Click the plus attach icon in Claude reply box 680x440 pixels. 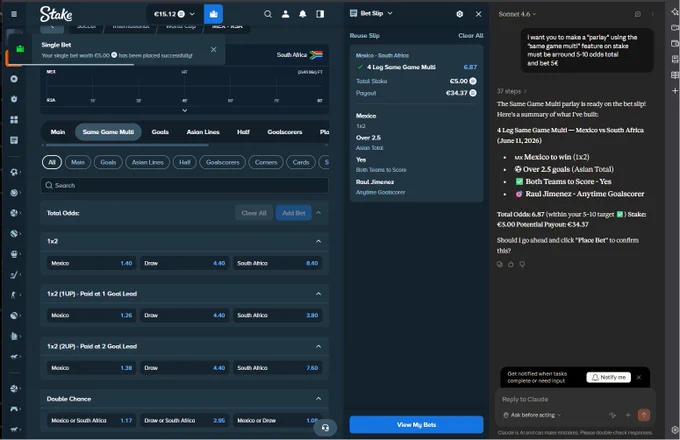click(628, 415)
